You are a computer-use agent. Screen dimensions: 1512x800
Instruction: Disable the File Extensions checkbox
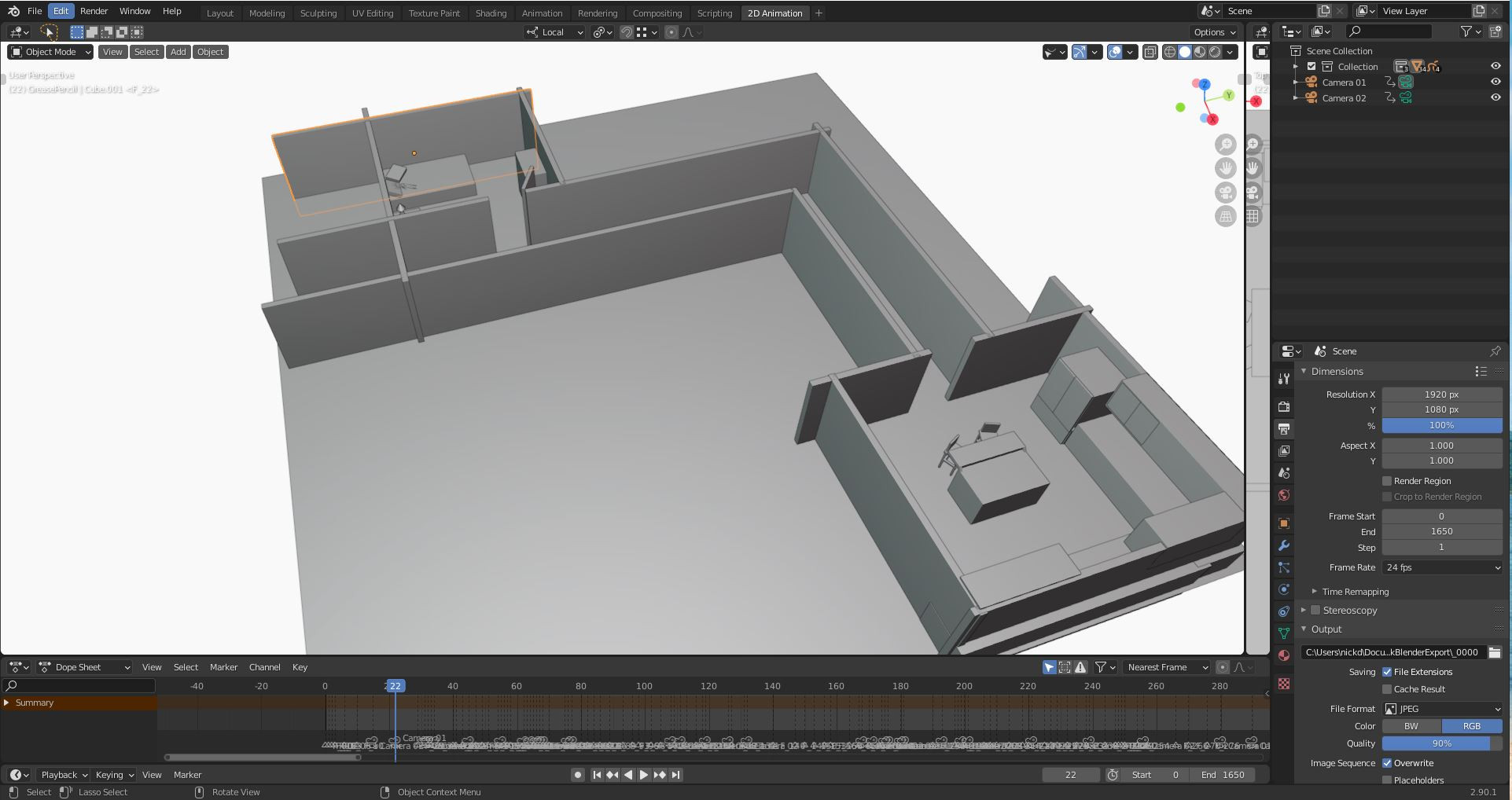1387,672
